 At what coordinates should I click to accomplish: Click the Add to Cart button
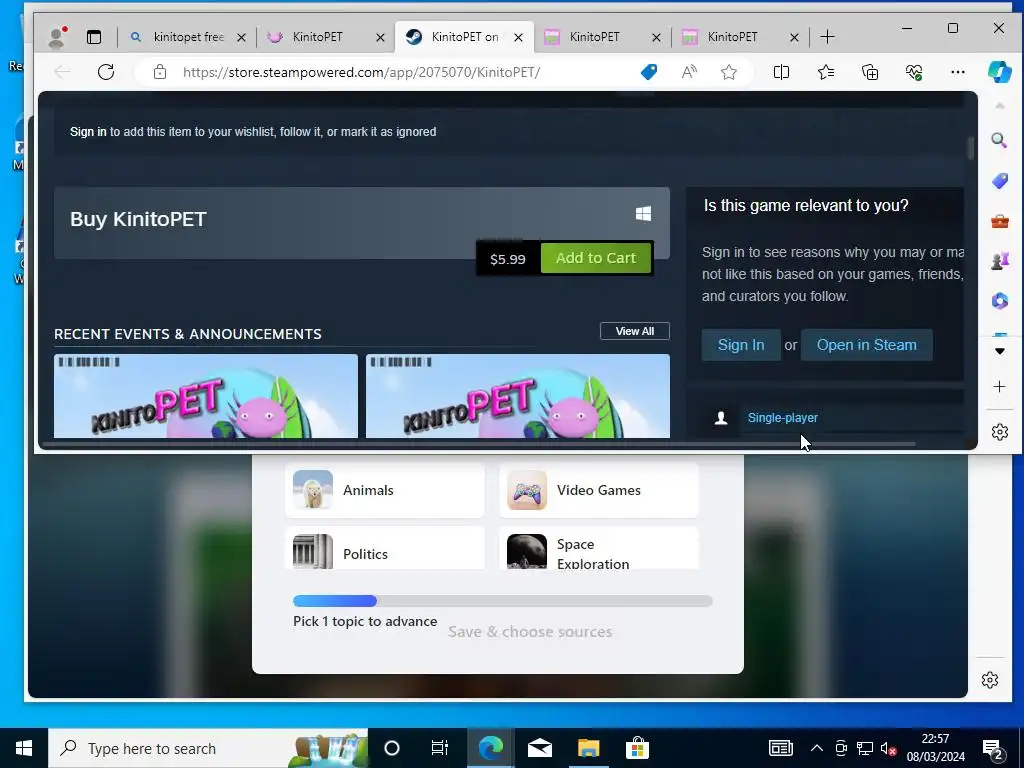596,258
